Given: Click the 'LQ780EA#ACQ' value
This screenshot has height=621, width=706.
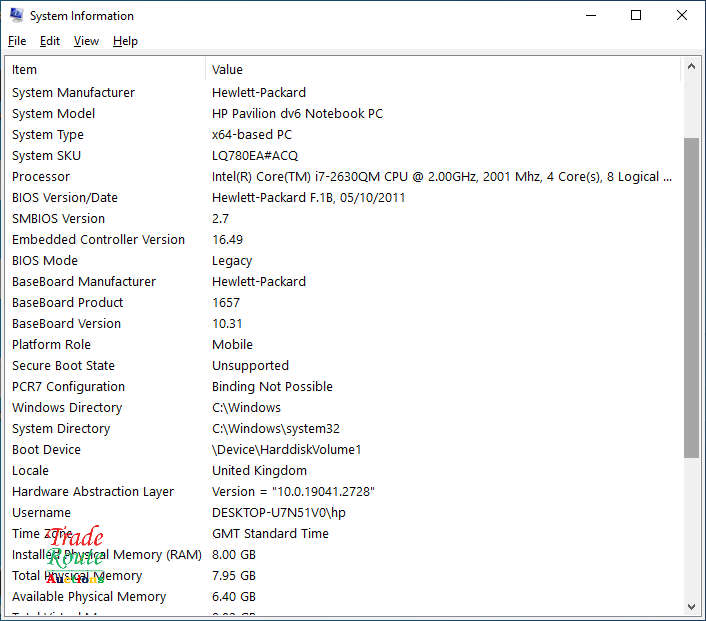Looking at the screenshot, I should pyautogui.click(x=255, y=156).
